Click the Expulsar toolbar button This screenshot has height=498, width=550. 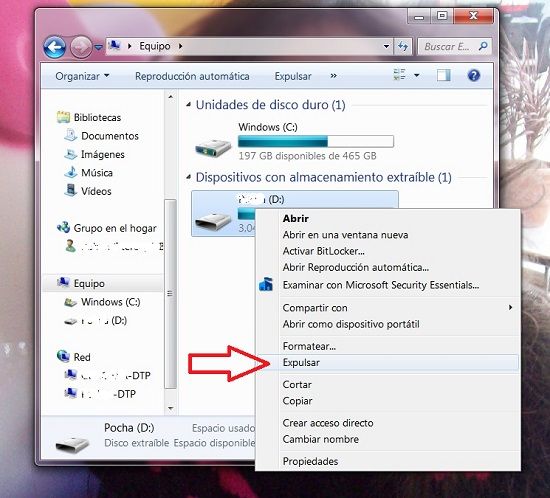pyautogui.click(x=293, y=76)
